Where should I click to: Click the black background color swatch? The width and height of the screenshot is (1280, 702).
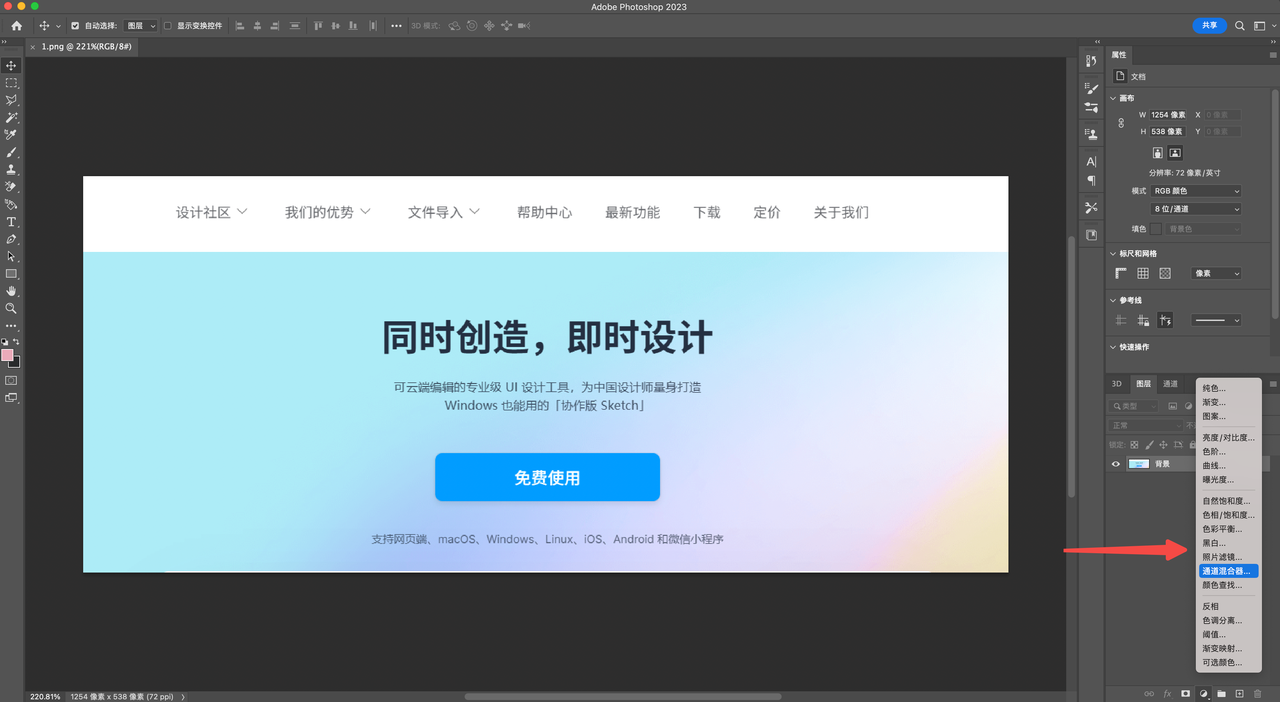point(15,362)
